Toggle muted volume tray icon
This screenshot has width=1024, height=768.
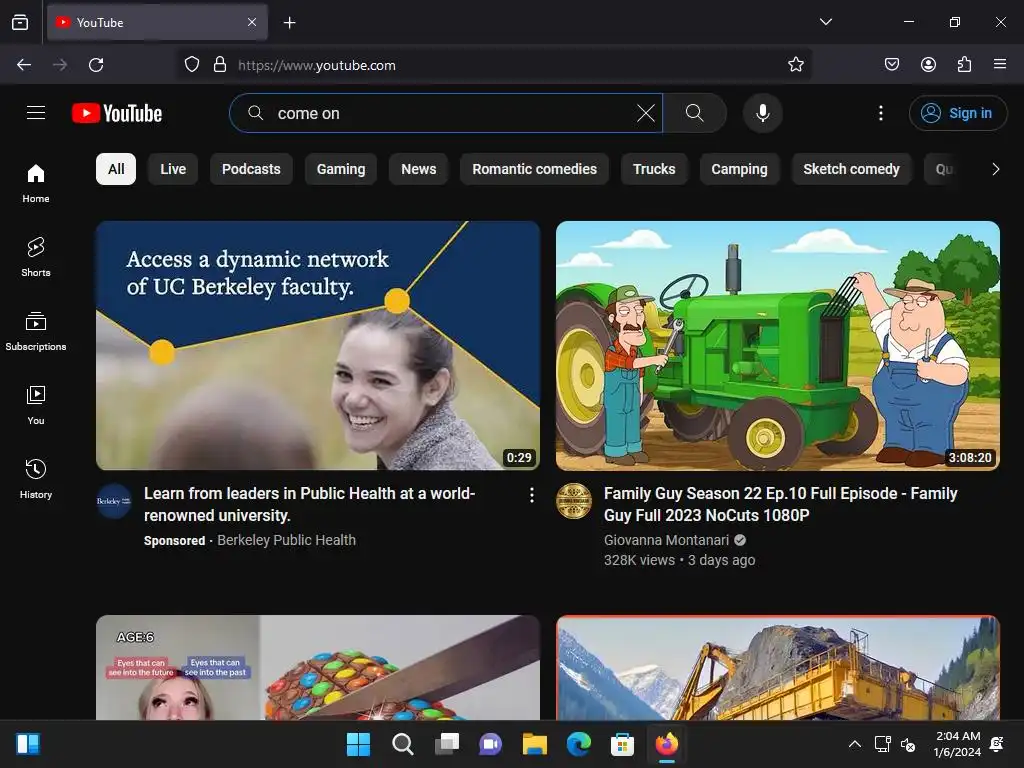point(908,744)
